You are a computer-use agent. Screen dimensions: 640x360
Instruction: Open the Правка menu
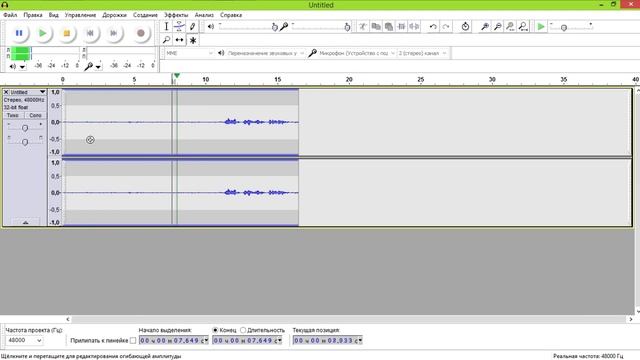[x=33, y=15]
